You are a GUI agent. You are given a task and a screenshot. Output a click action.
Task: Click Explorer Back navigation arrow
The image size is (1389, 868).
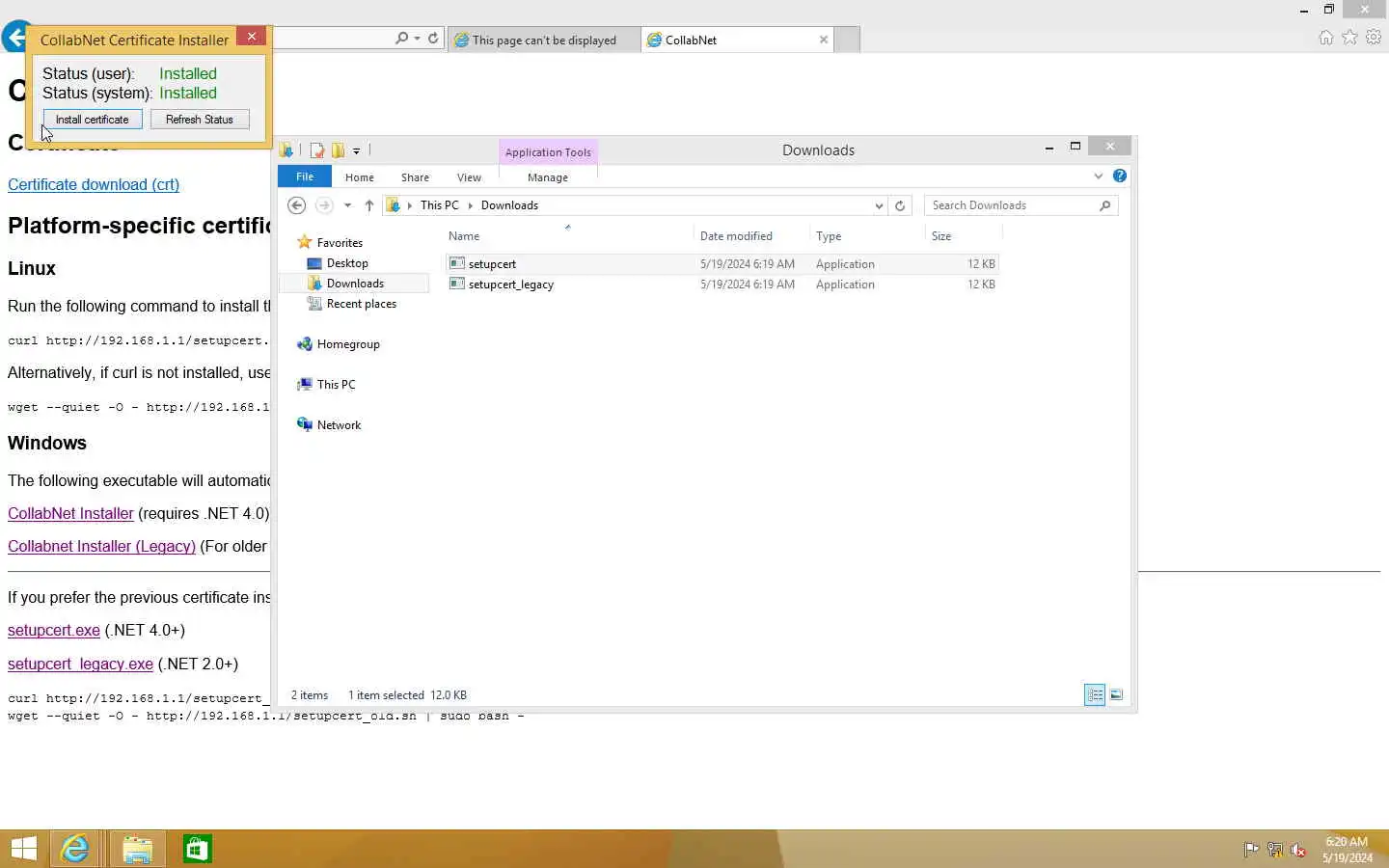pos(297,205)
